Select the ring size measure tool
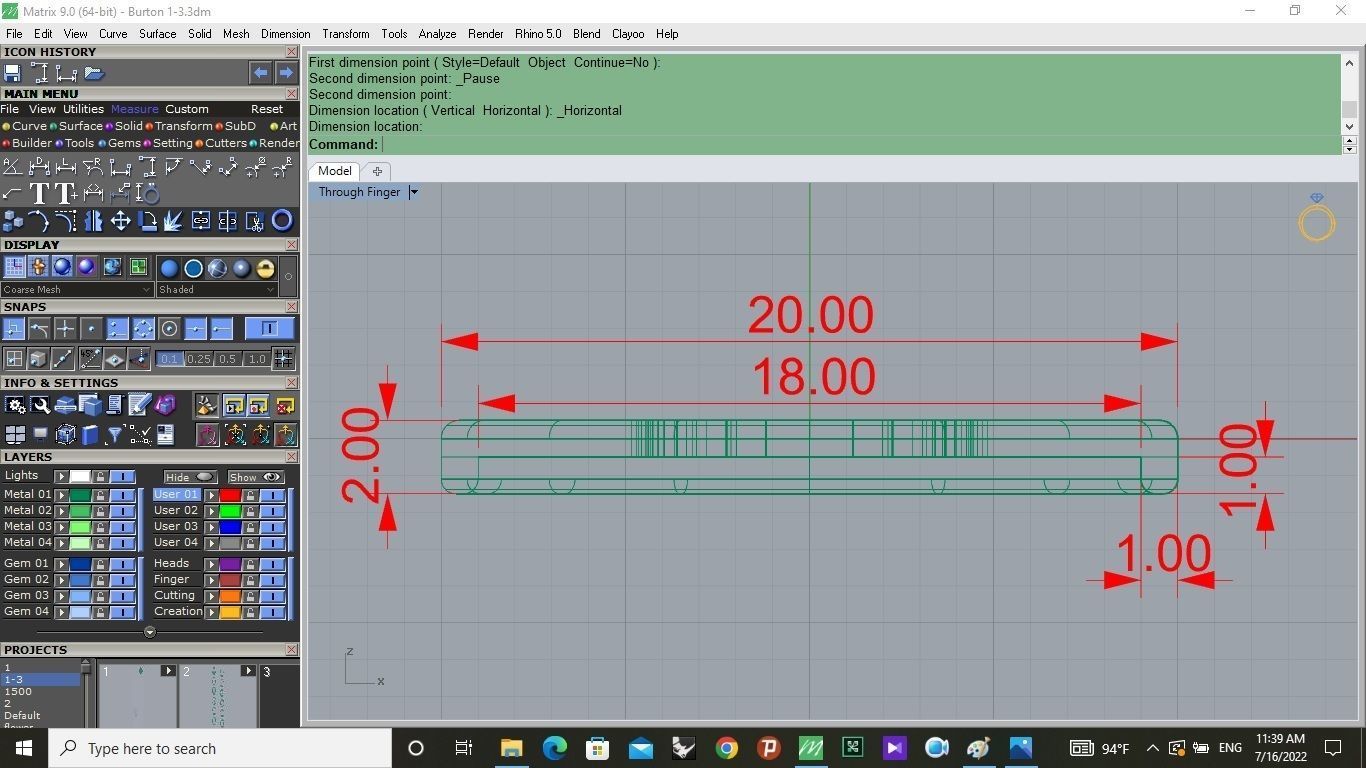Viewport: 1366px width, 768px height. [148, 193]
